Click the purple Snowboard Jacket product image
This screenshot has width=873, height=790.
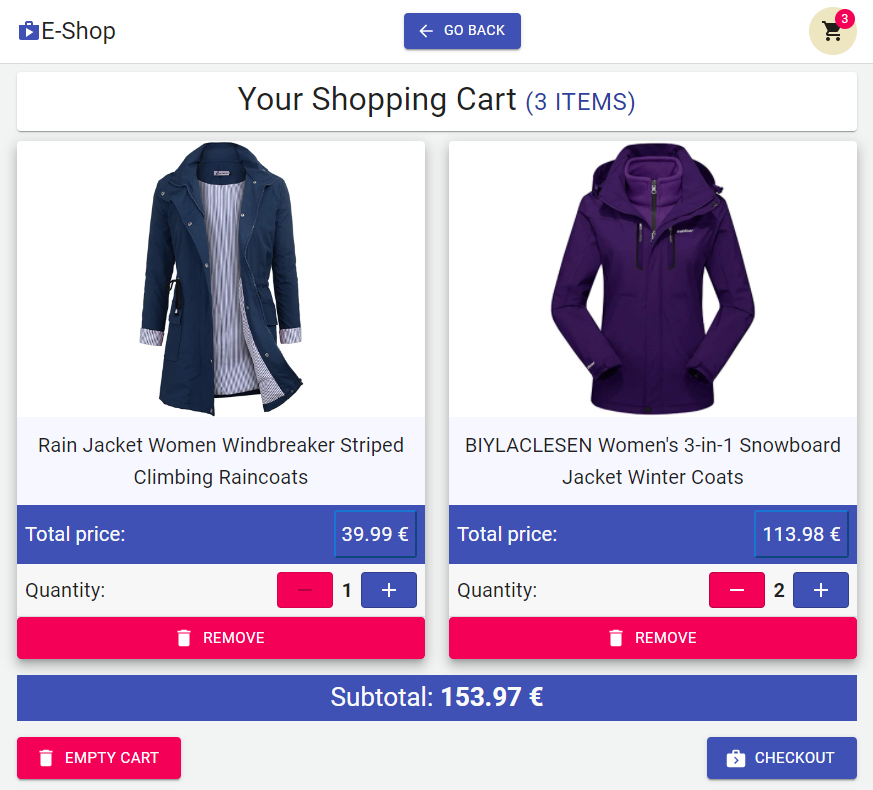tap(653, 278)
